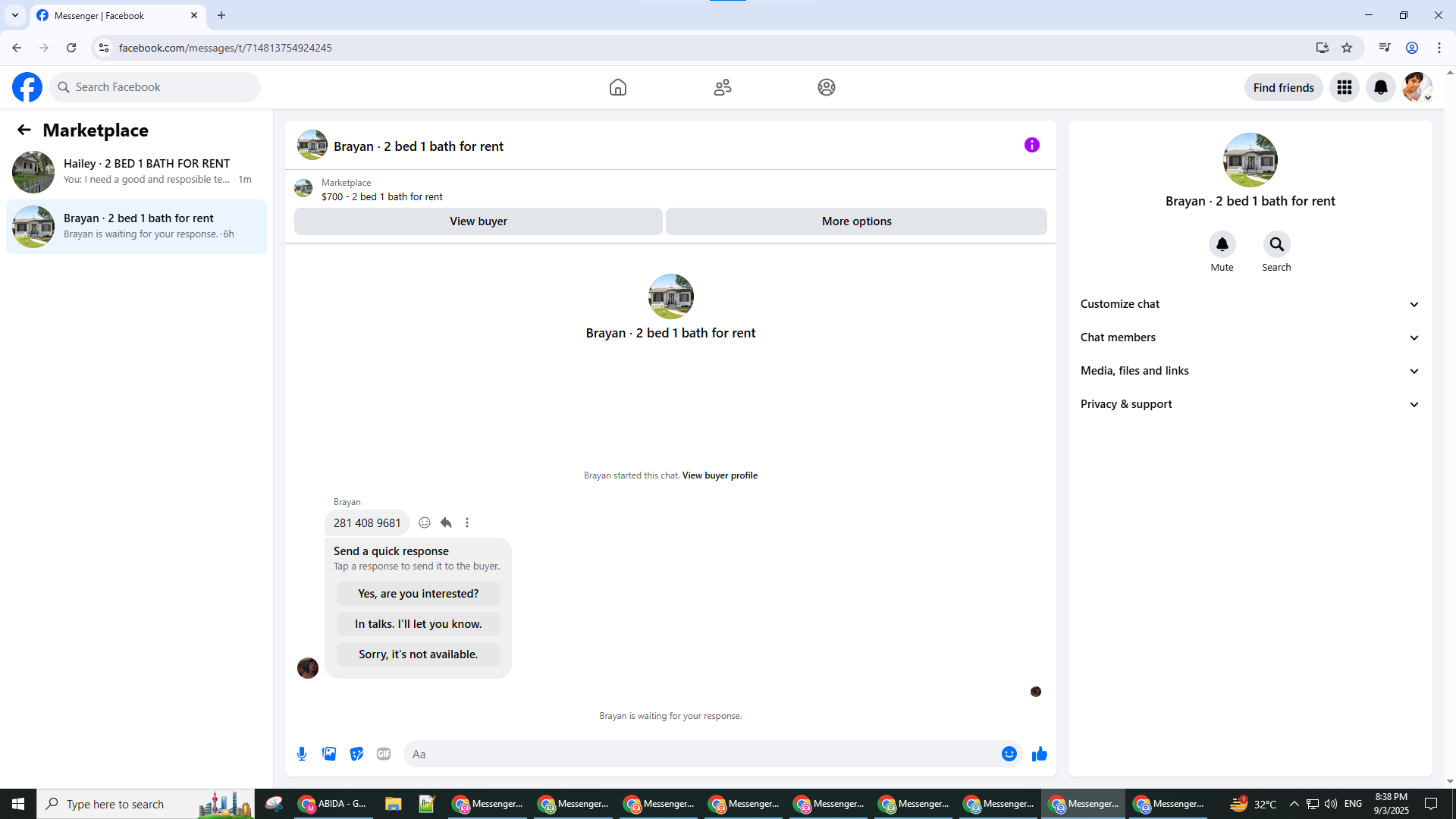Screen dimensions: 1456x819
Task: Open Chrome's three-dot menu
Action: tap(1439, 48)
